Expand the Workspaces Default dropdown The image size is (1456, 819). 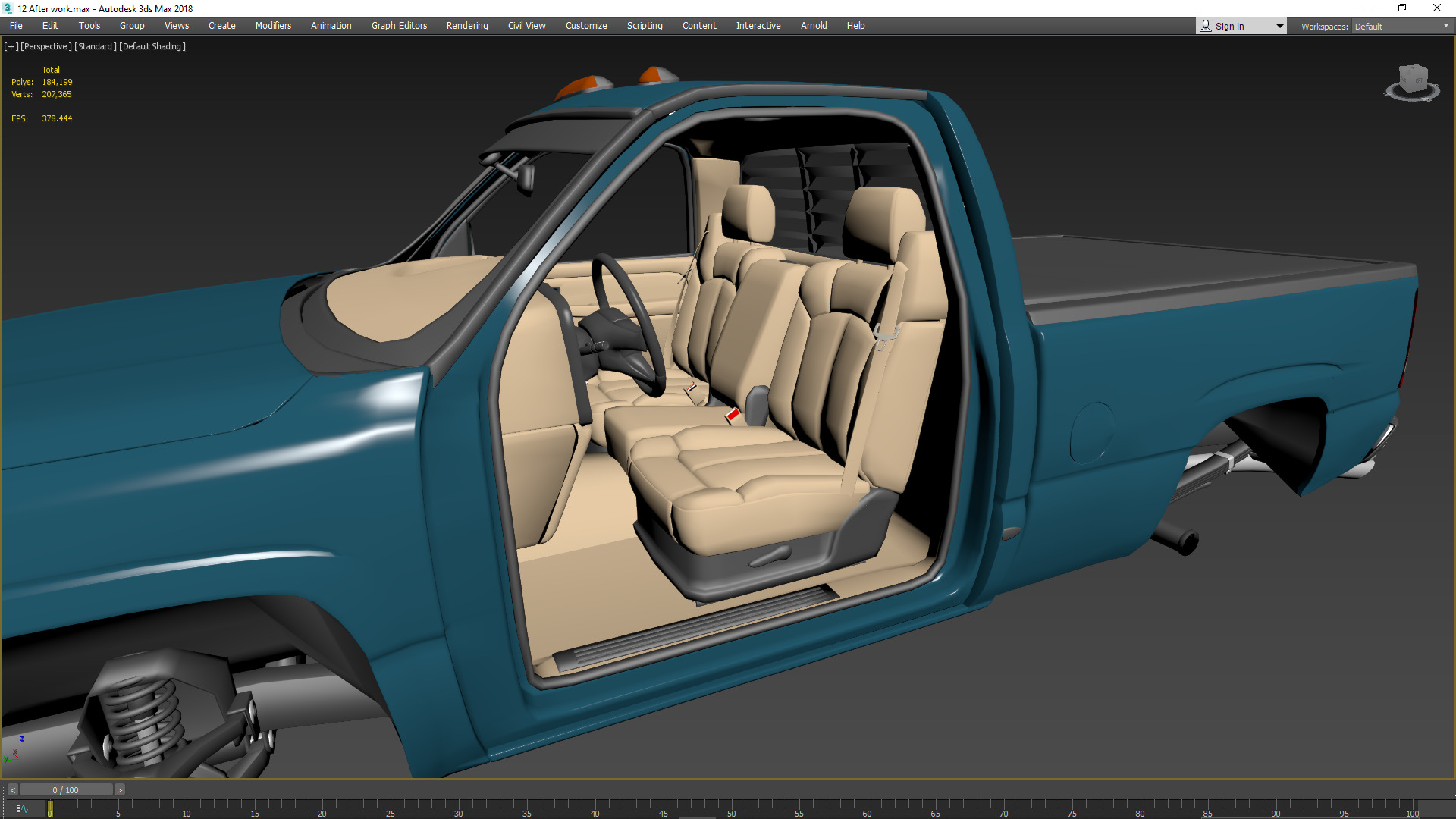point(1445,26)
